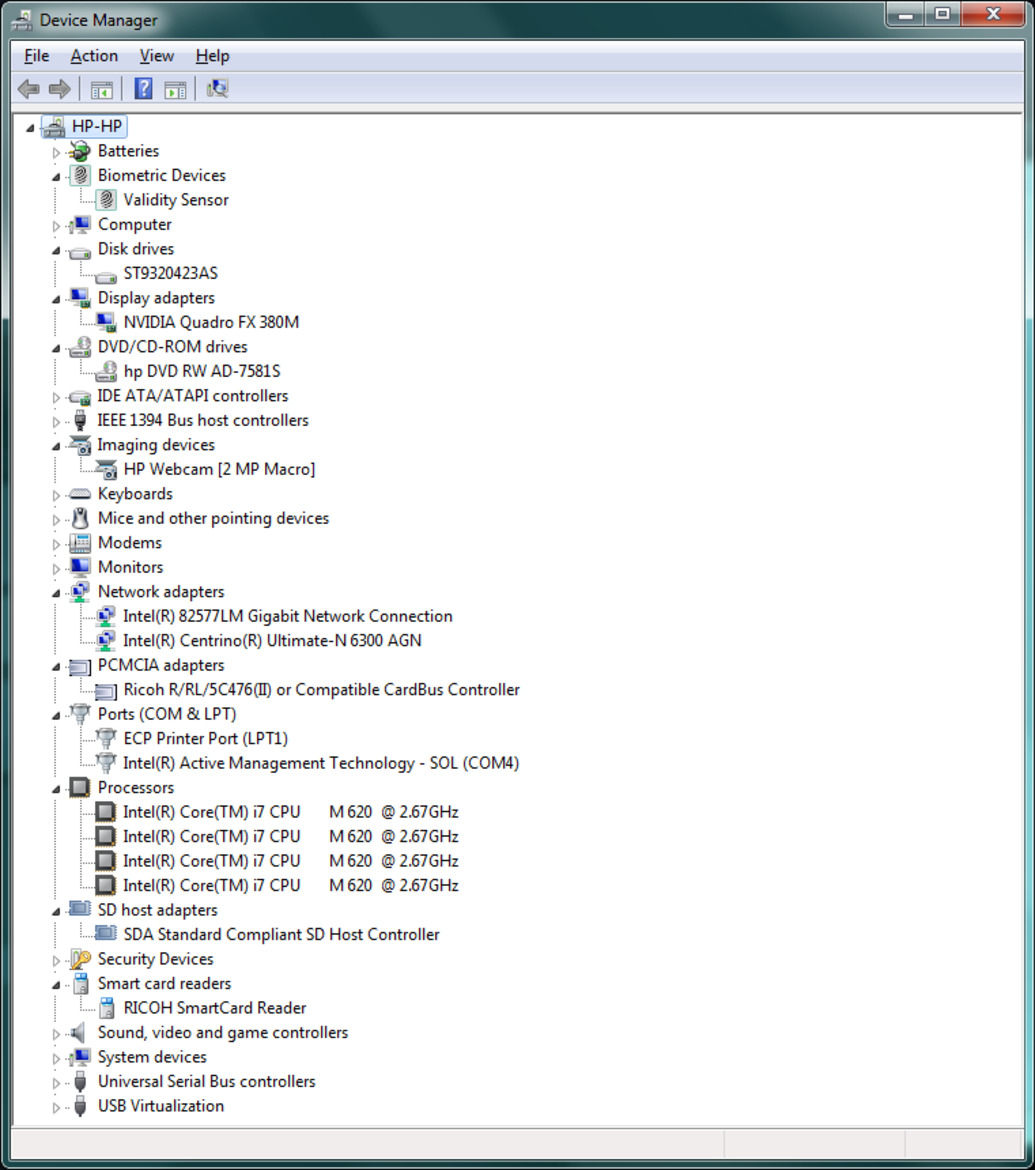1035x1170 pixels.
Task: Click the Forward arrow toolbar icon
Action: point(60,90)
